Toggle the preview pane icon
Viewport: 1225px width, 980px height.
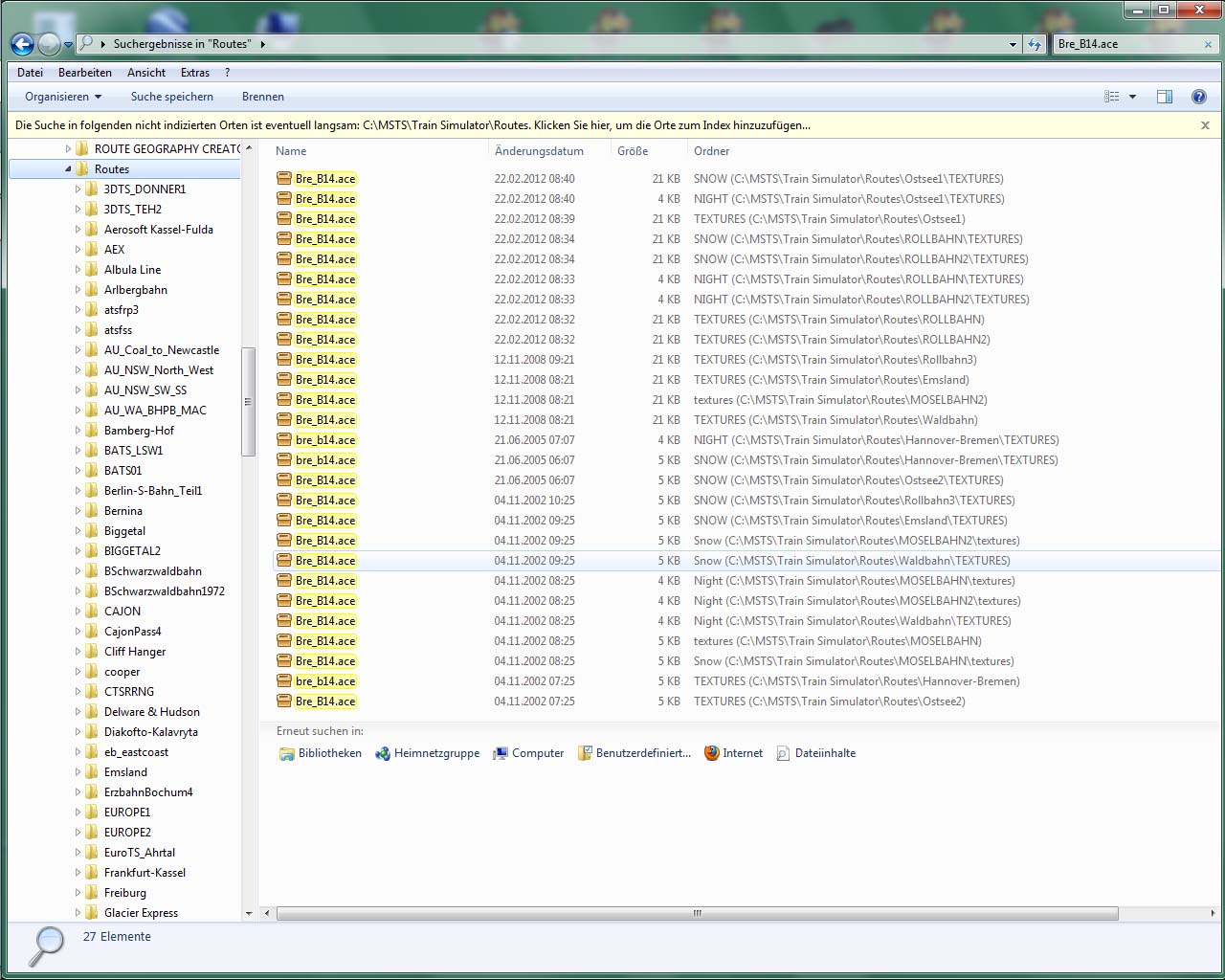point(1165,97)
